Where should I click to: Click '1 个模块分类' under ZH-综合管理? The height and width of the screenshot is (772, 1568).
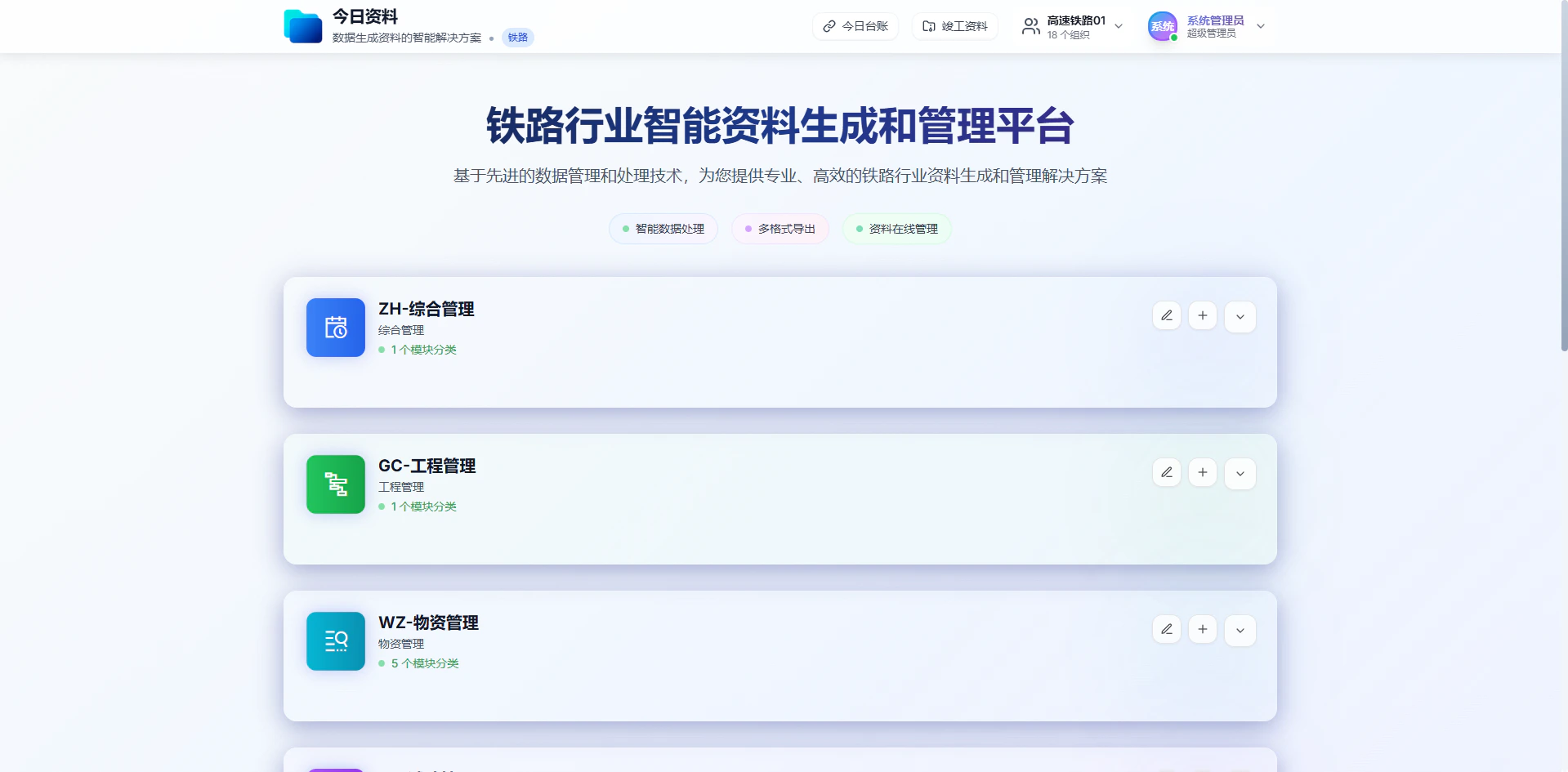pyautogui.click(x=423, y=350)
